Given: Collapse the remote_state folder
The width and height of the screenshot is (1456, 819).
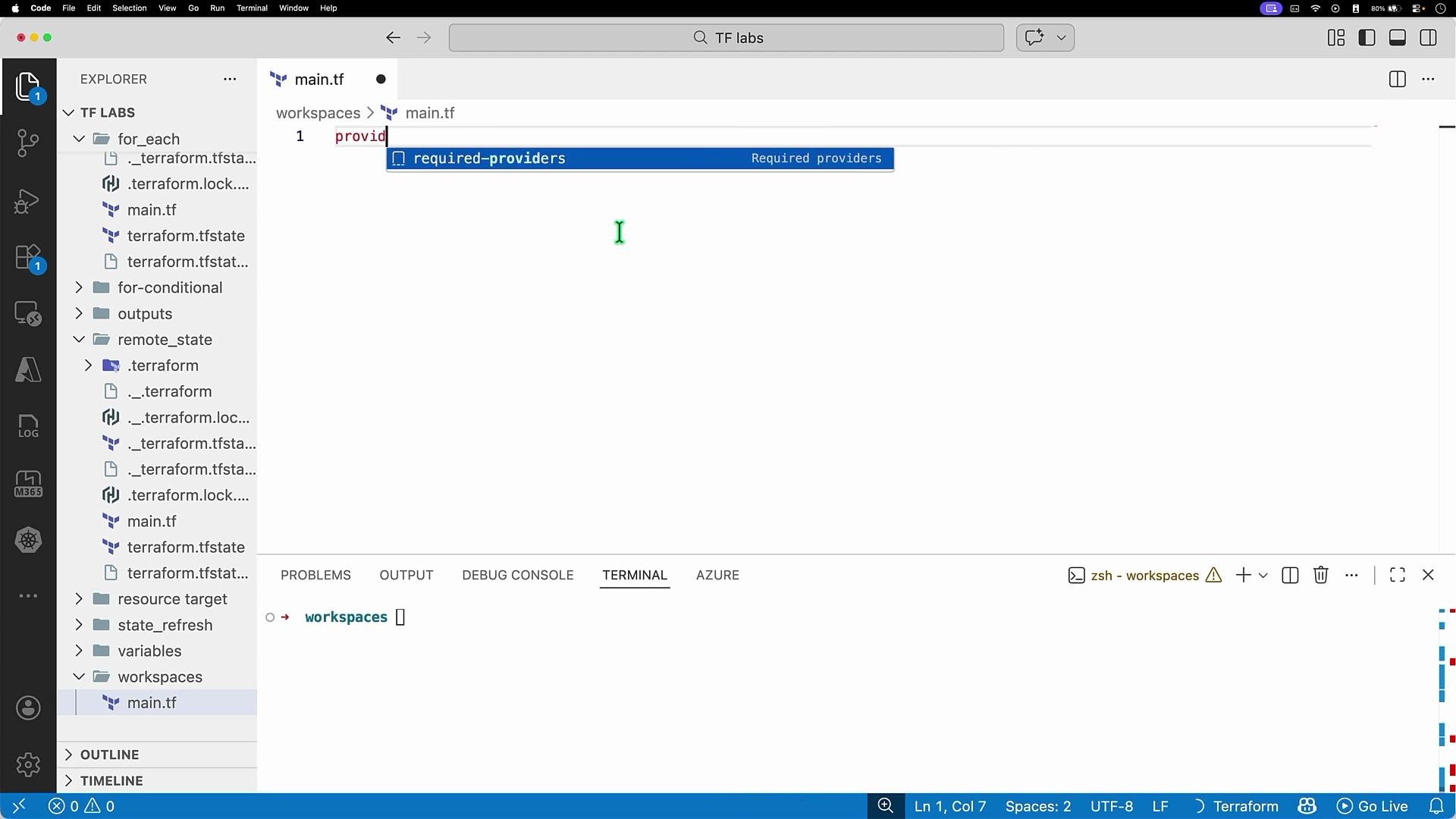Looking at the screenshot, I should point(79,339).
